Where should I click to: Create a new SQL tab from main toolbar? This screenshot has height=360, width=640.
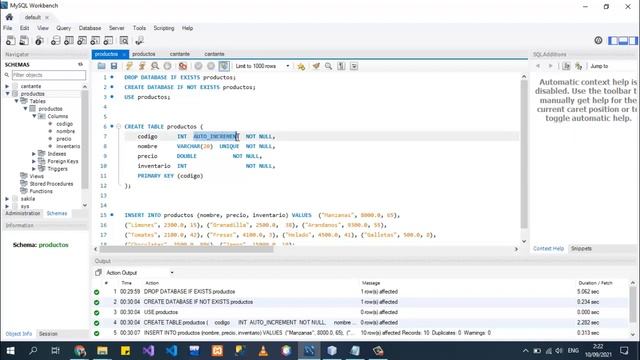[x=11, y=40]
